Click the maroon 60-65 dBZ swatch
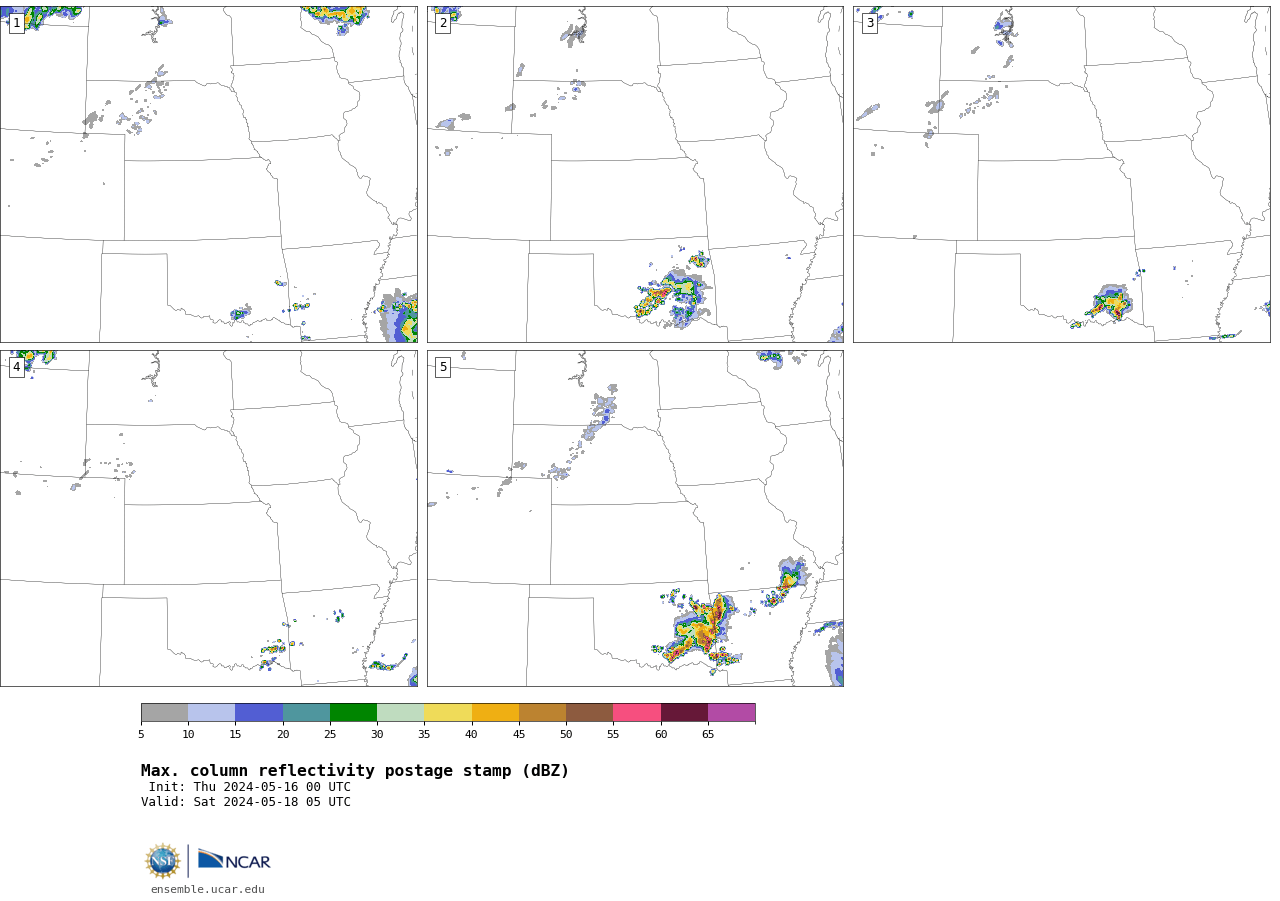 click(x=684, y=713)
